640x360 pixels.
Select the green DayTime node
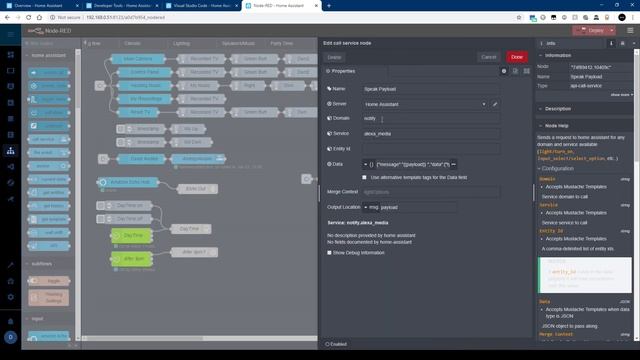point(132,236)
